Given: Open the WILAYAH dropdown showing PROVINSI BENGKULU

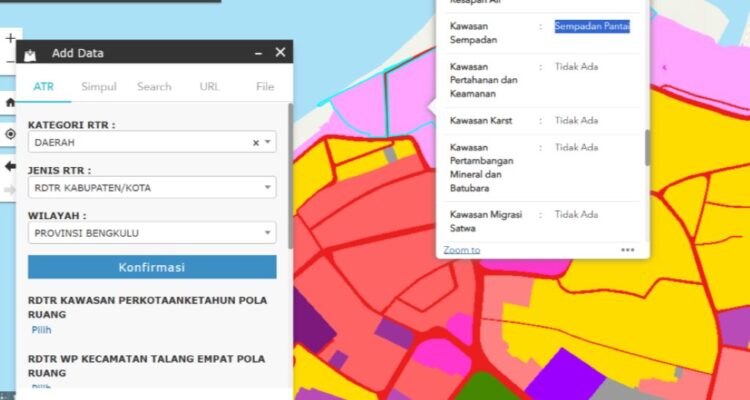Looking at the screenshot, I should (152, 233).
